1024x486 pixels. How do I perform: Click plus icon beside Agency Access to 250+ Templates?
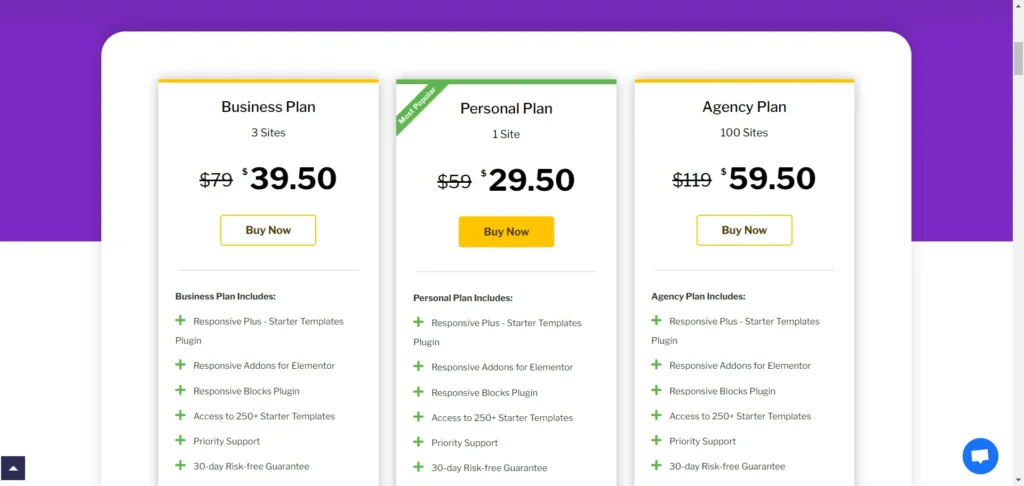657,415
